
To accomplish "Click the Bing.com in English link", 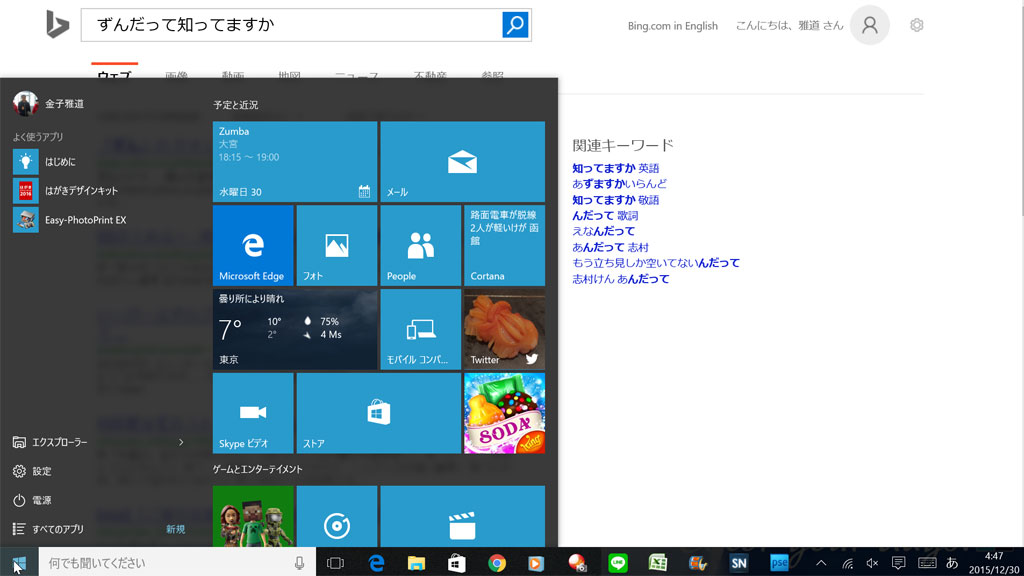I will pyautogui.click(x=673, y=25).
